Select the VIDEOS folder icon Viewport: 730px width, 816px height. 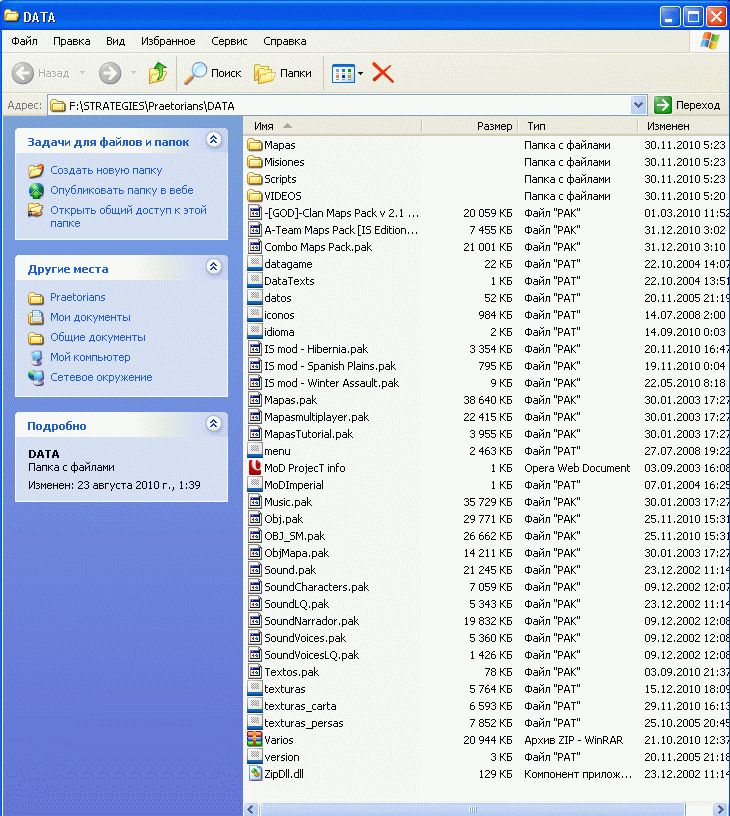pos(254,196)
